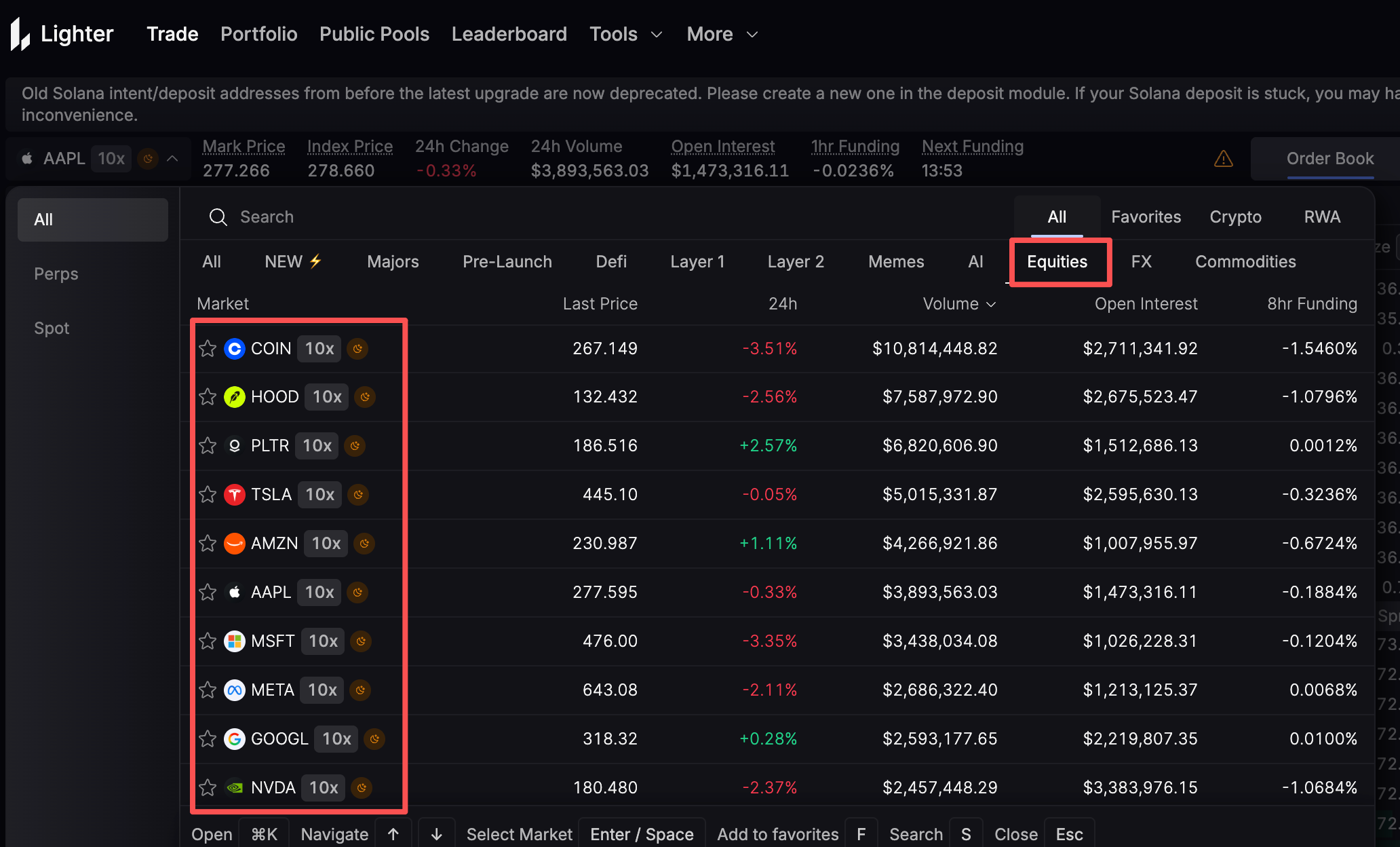Click the Google GOOGL logo icon

(235, 739)
